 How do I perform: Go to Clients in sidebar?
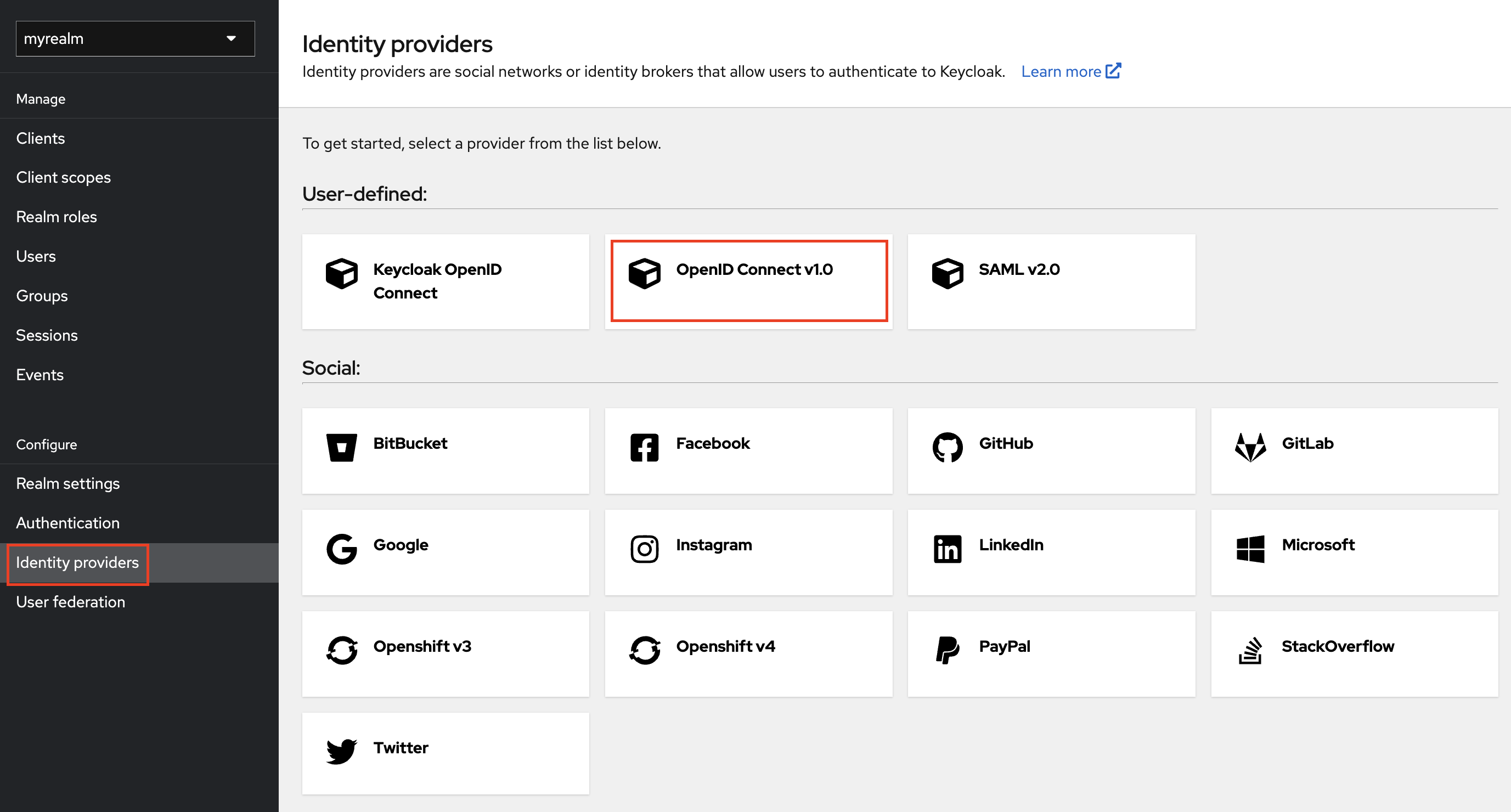pos(41,138)
